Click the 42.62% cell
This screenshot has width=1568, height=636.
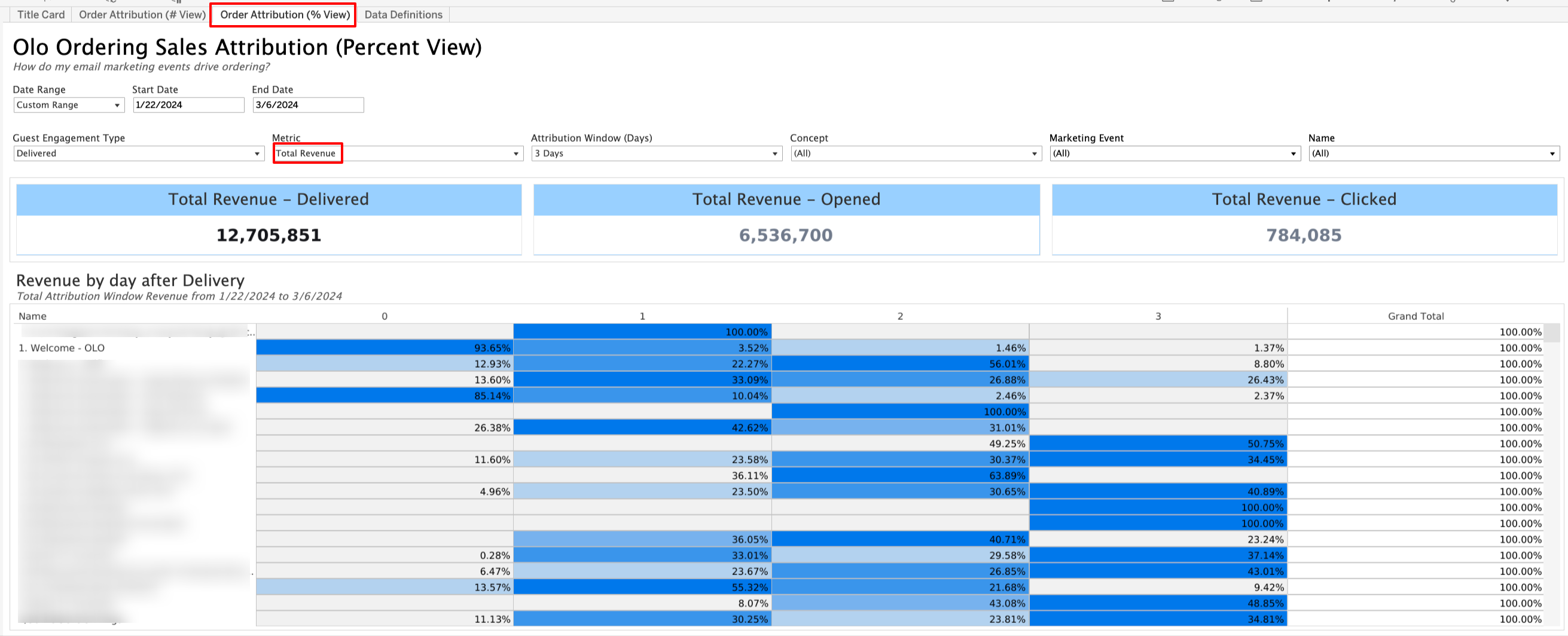point(643,428)
